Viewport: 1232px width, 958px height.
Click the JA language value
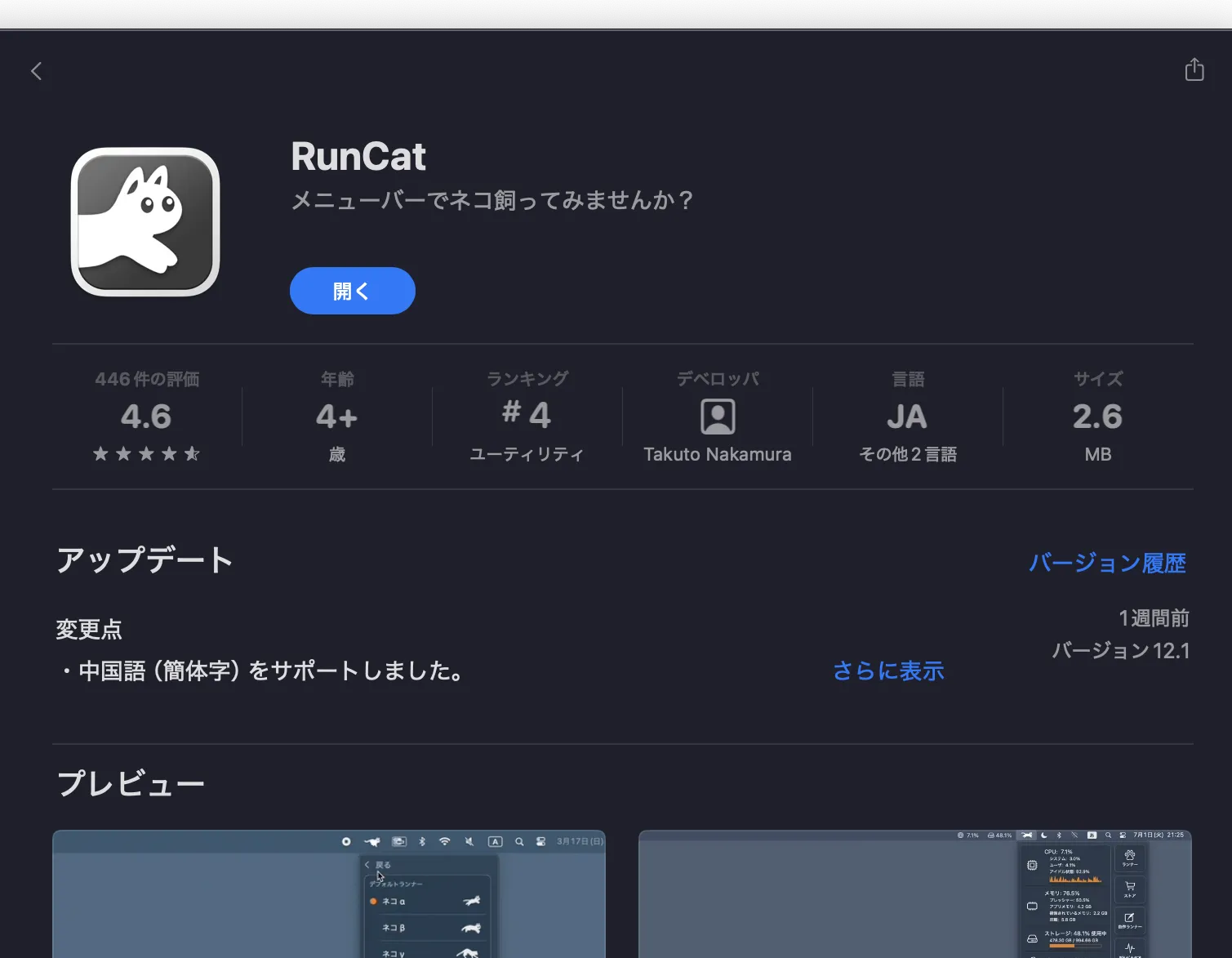907,417
